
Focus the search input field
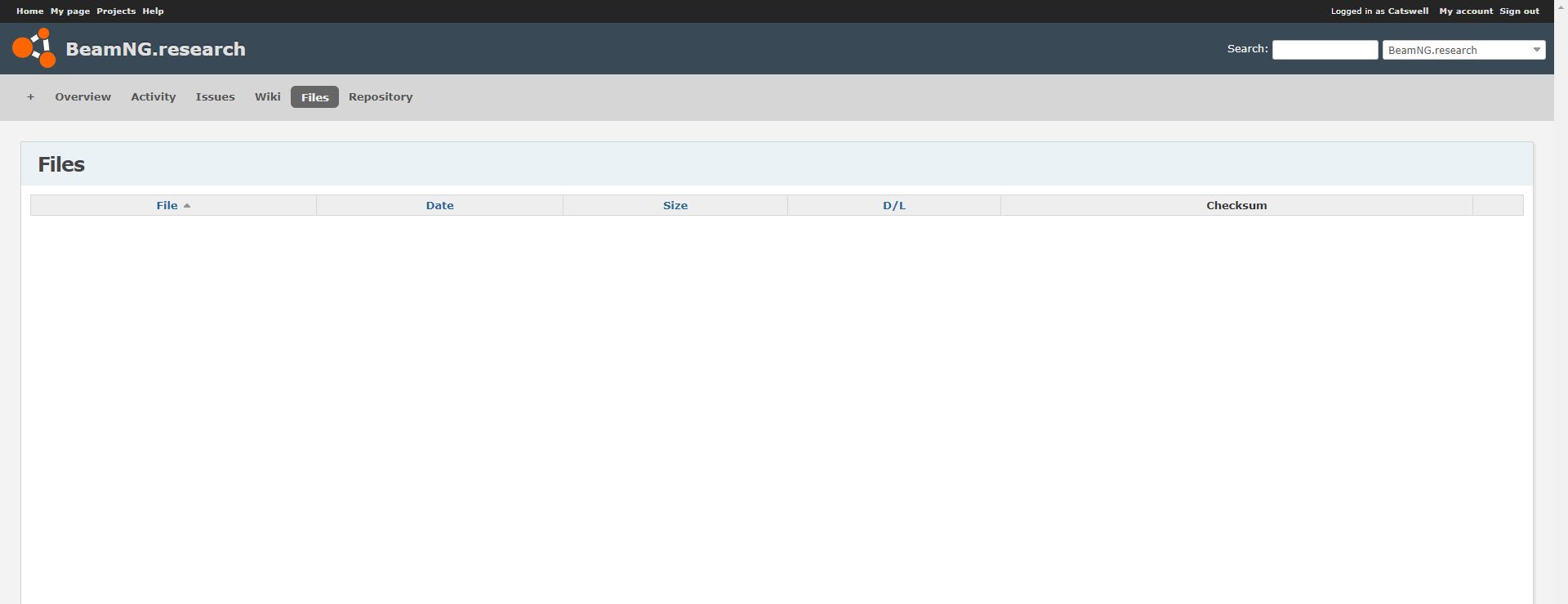tap(1325, 50)
